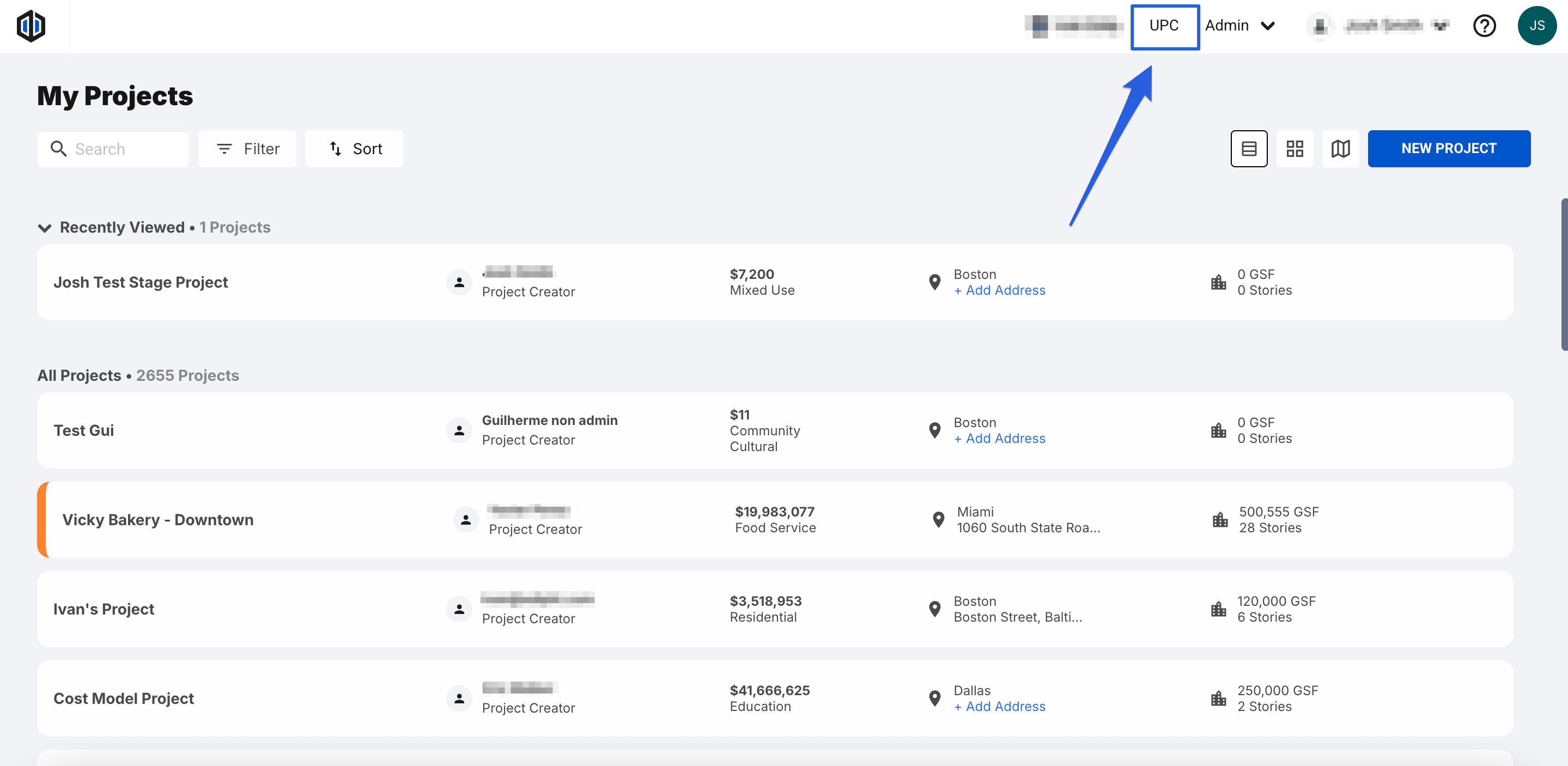Switch to list view layout icon
The width and height of the screenshot is (1568, 766).
point(1248,149)
